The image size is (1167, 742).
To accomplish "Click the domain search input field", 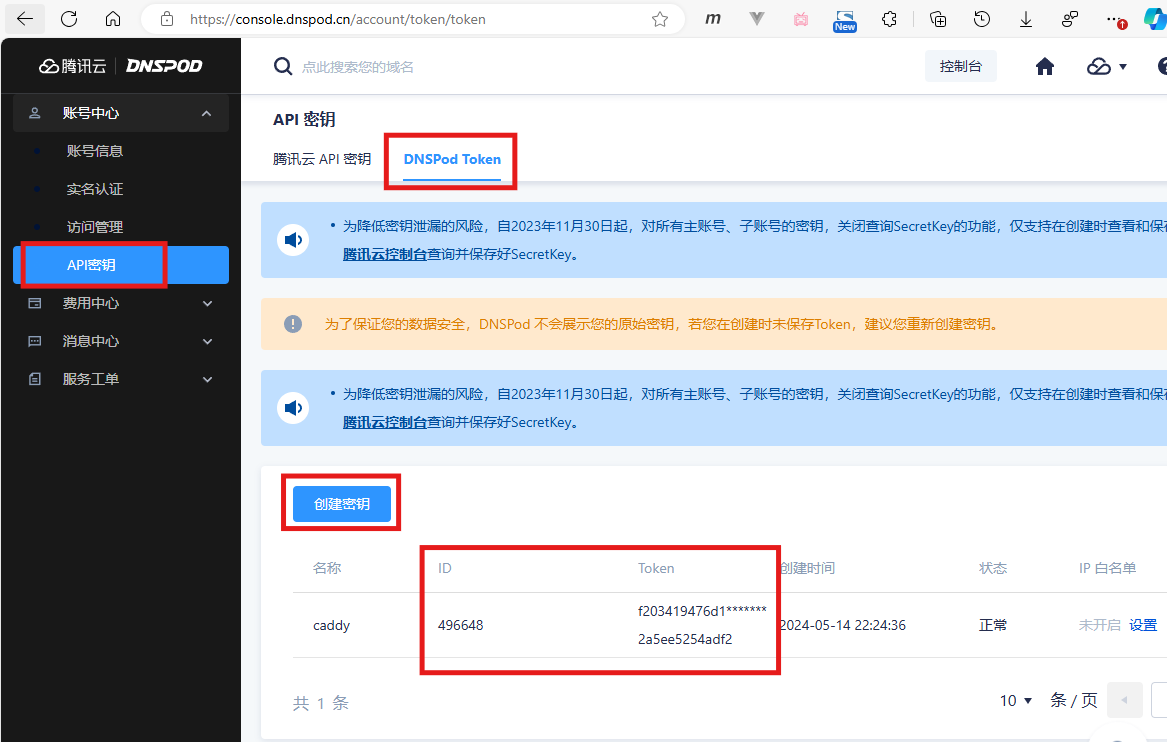I will (500, 67).
